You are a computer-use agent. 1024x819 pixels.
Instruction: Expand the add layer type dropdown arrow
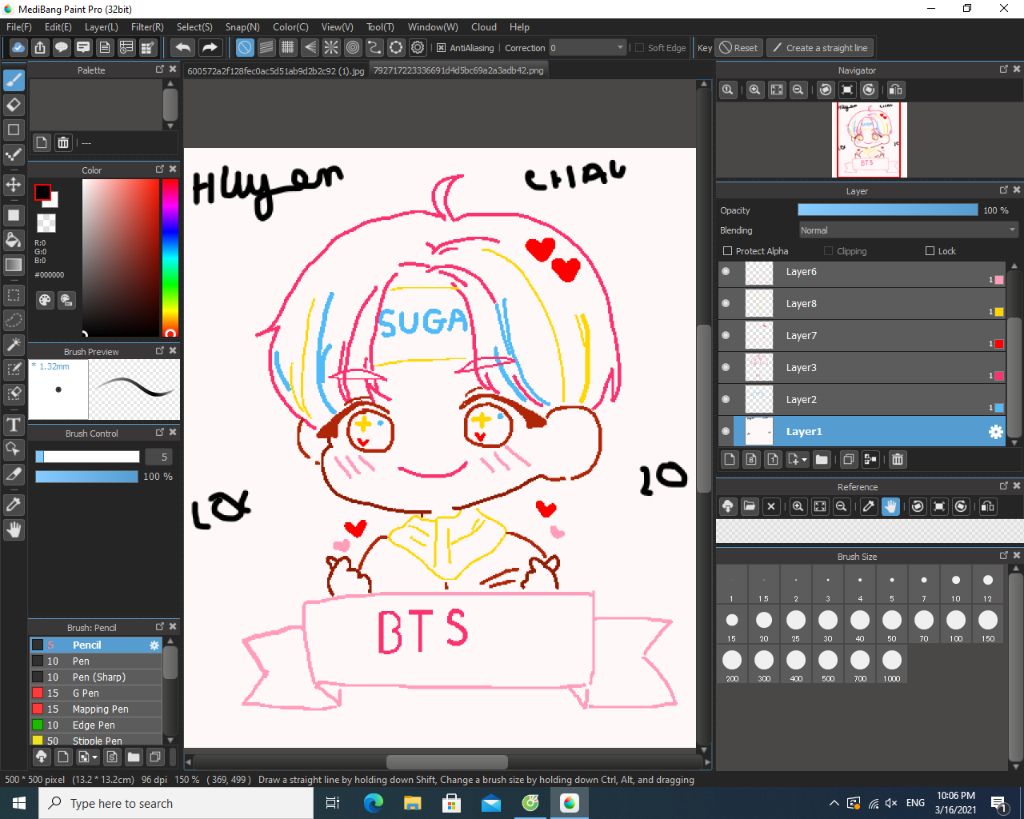[804, 460]
